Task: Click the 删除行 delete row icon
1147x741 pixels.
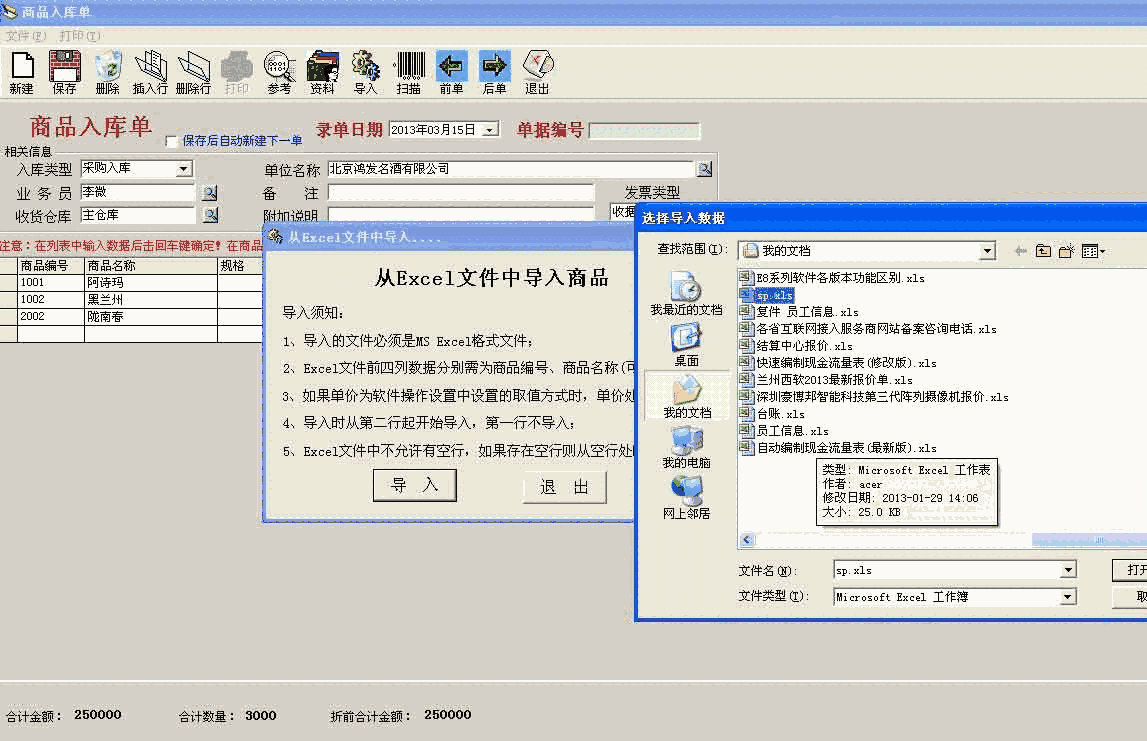Action: [x=193, y=70]
